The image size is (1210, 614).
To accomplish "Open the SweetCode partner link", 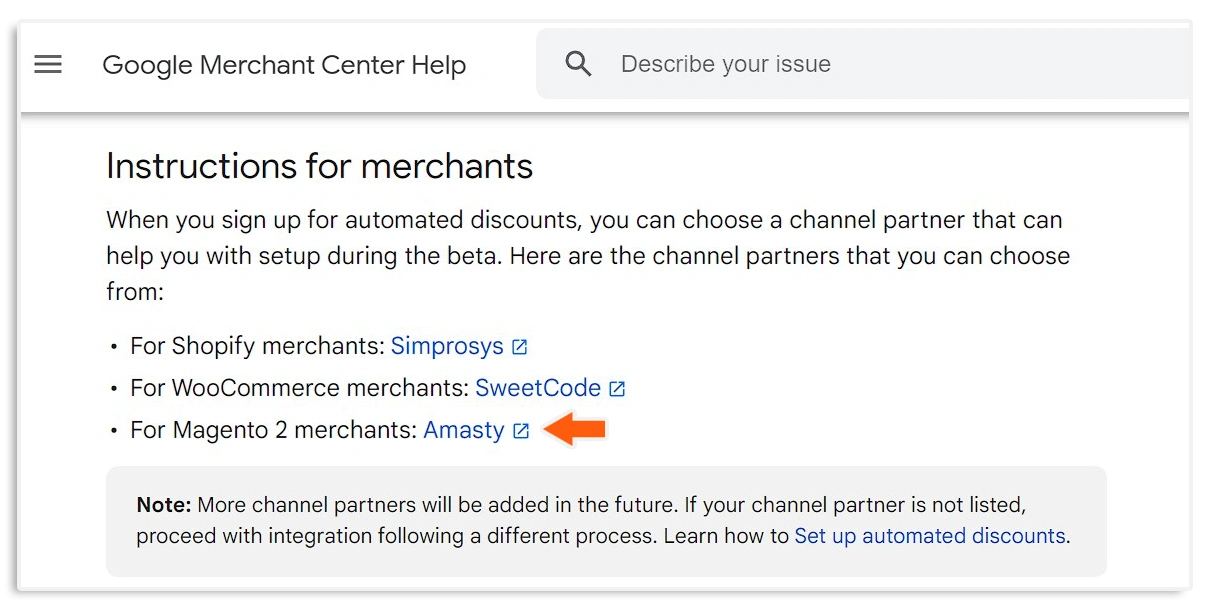I will 538,388.
